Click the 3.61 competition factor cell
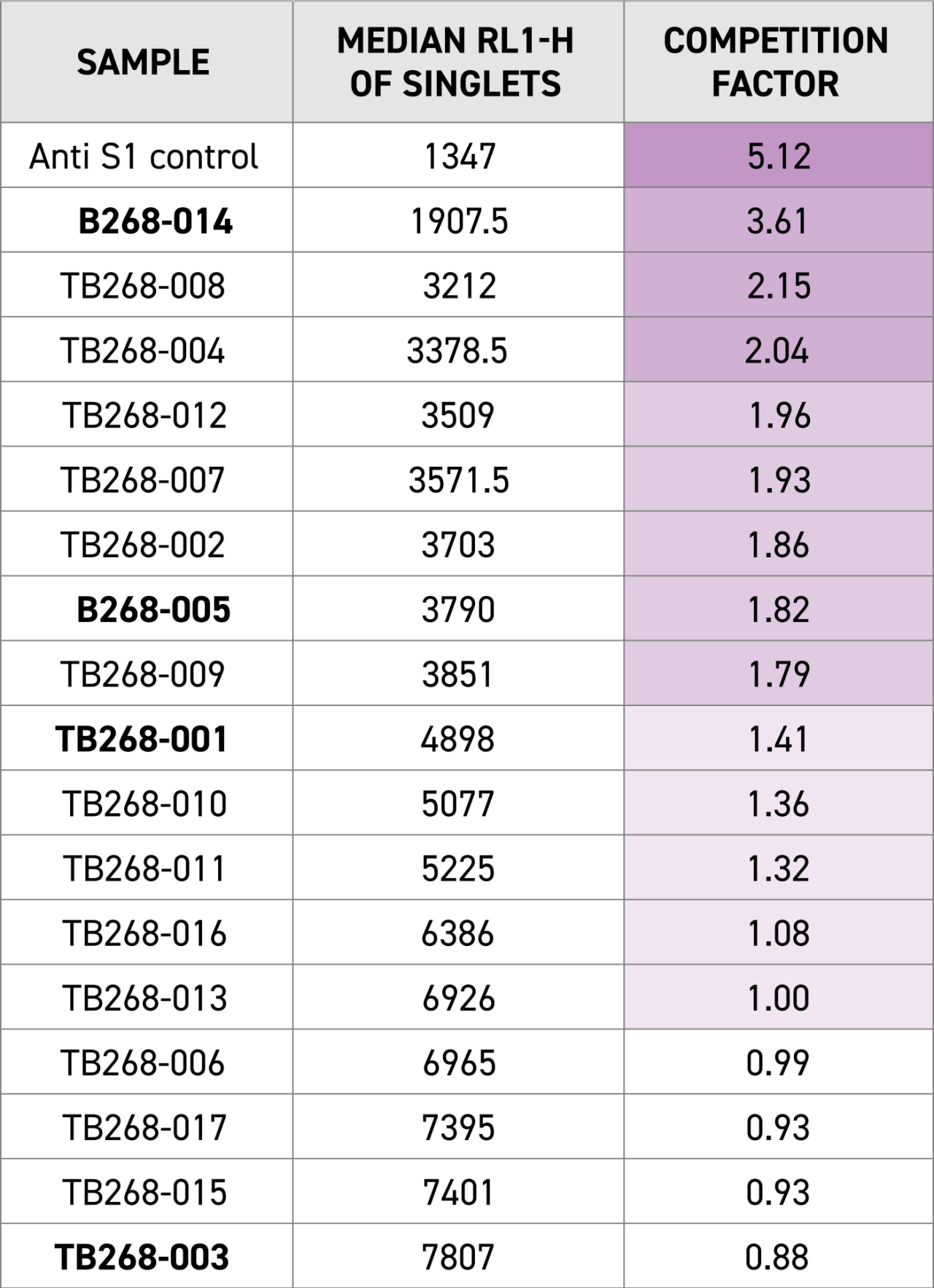Viewport: 934px width, 1288px height. point(778,221)
